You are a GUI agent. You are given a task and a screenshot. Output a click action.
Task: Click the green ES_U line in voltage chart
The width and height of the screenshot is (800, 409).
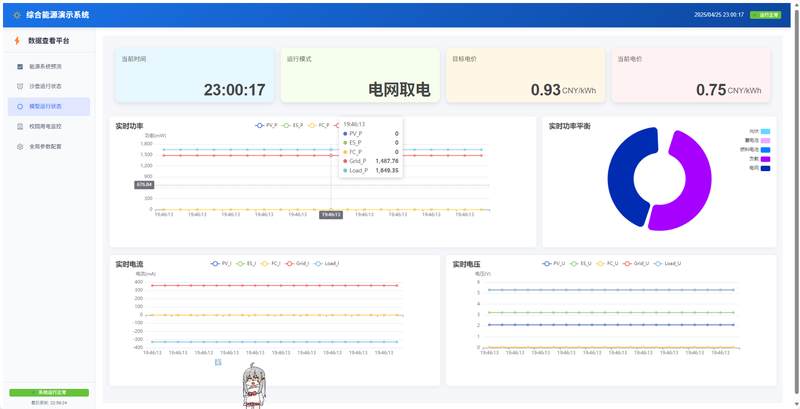[x=611, y=312]
